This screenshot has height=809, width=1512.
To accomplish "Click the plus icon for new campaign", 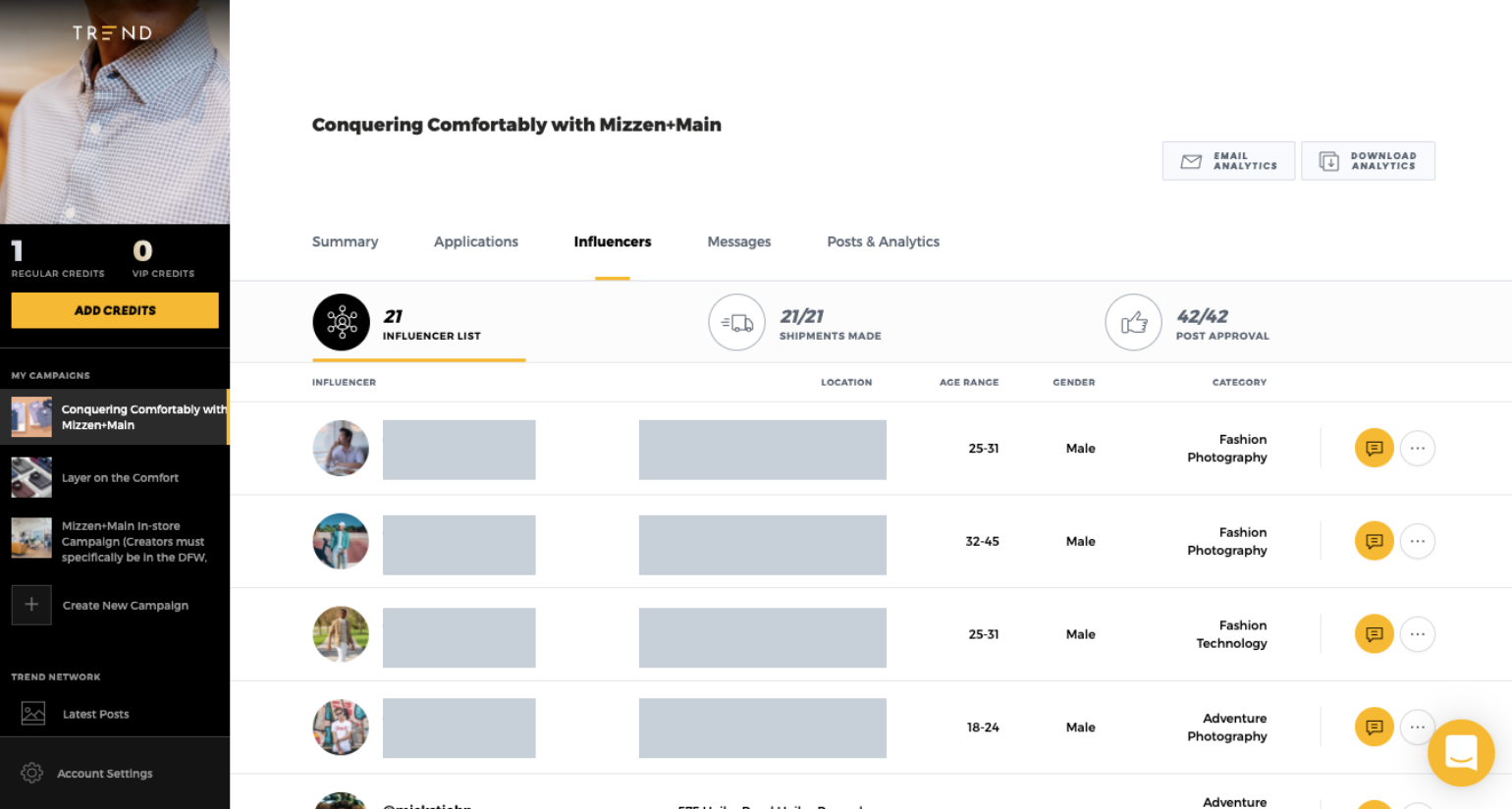I will pyautogui.click(x=31, y=605).
